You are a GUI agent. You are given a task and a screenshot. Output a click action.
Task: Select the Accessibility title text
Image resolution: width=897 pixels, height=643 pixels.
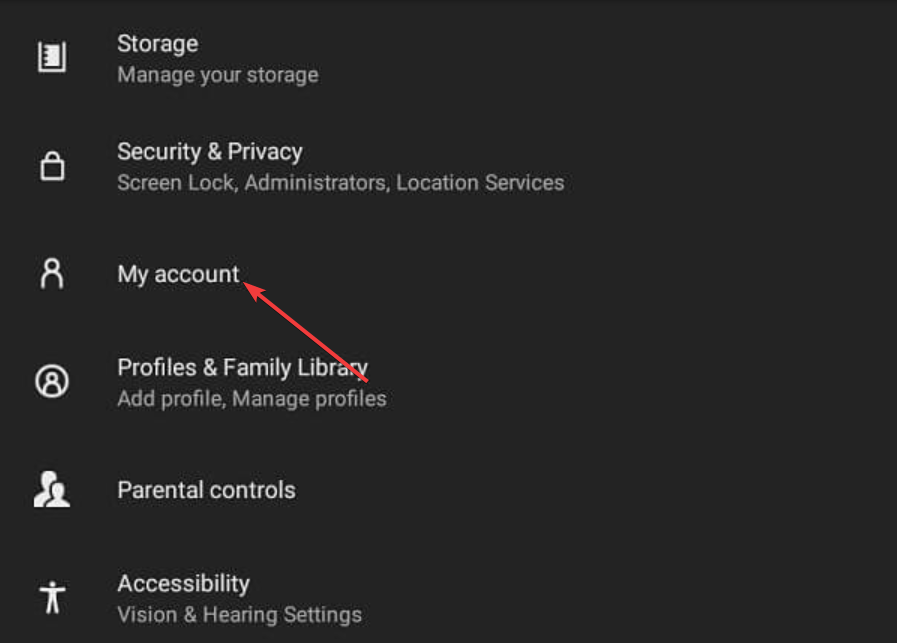click(183, 583)
